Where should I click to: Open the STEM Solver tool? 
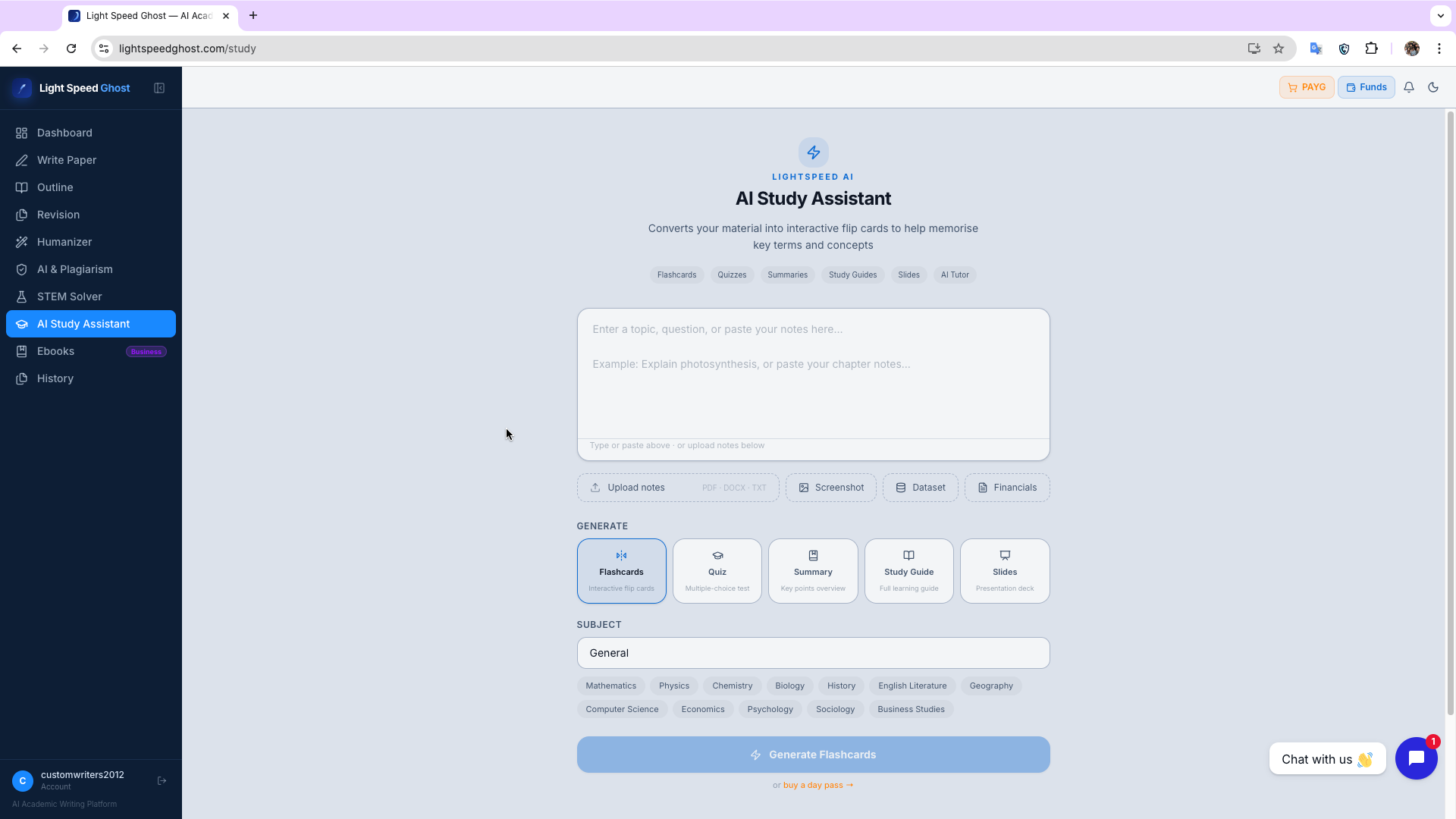pos(91,297)
